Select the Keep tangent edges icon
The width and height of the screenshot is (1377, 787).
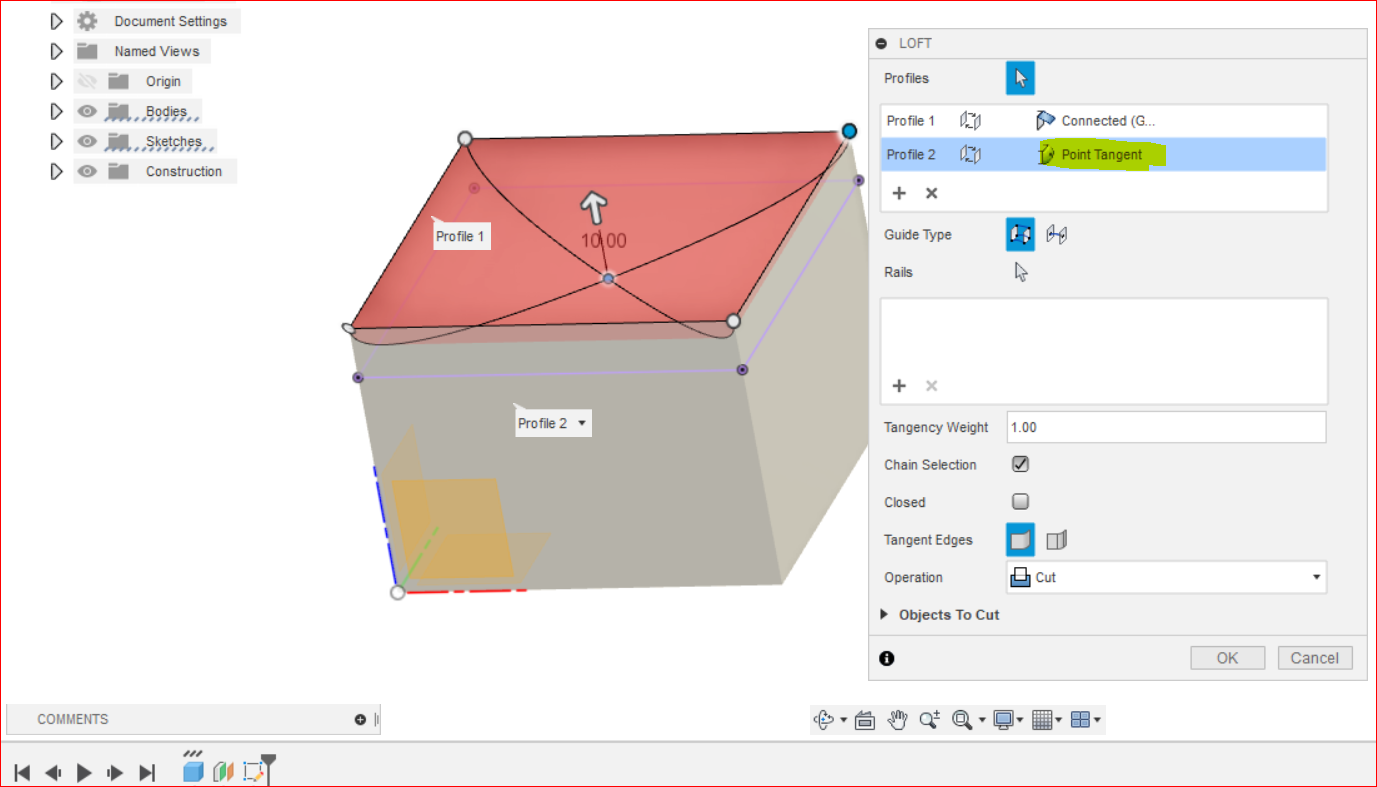1057,540
